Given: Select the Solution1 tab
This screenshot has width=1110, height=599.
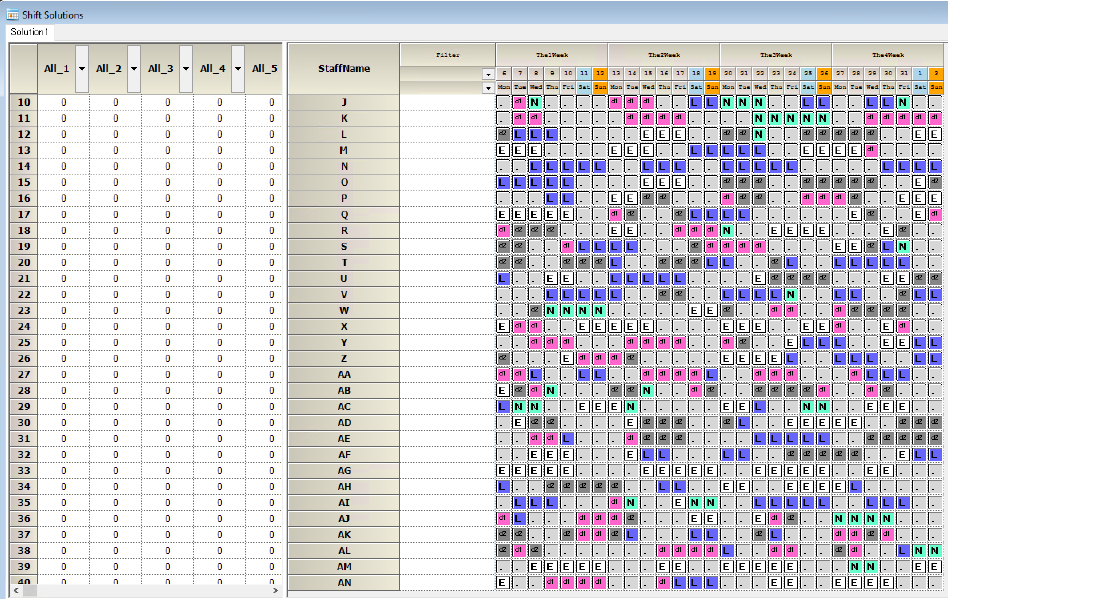Looking at the screenshot, I should [28, 32].
